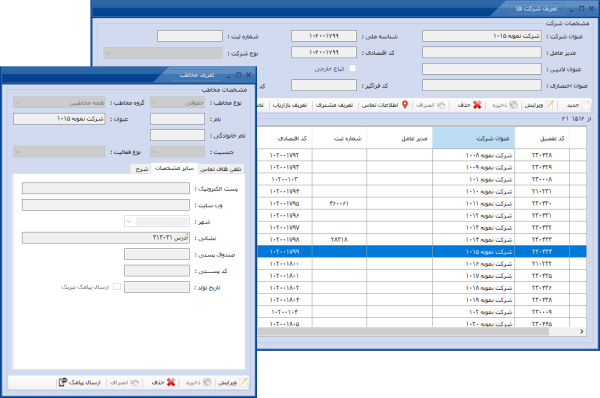This screenshot has height=398, width=600.
Task: Click the Cancel (انصراف) icon in company window
Action: pos(441,105)
